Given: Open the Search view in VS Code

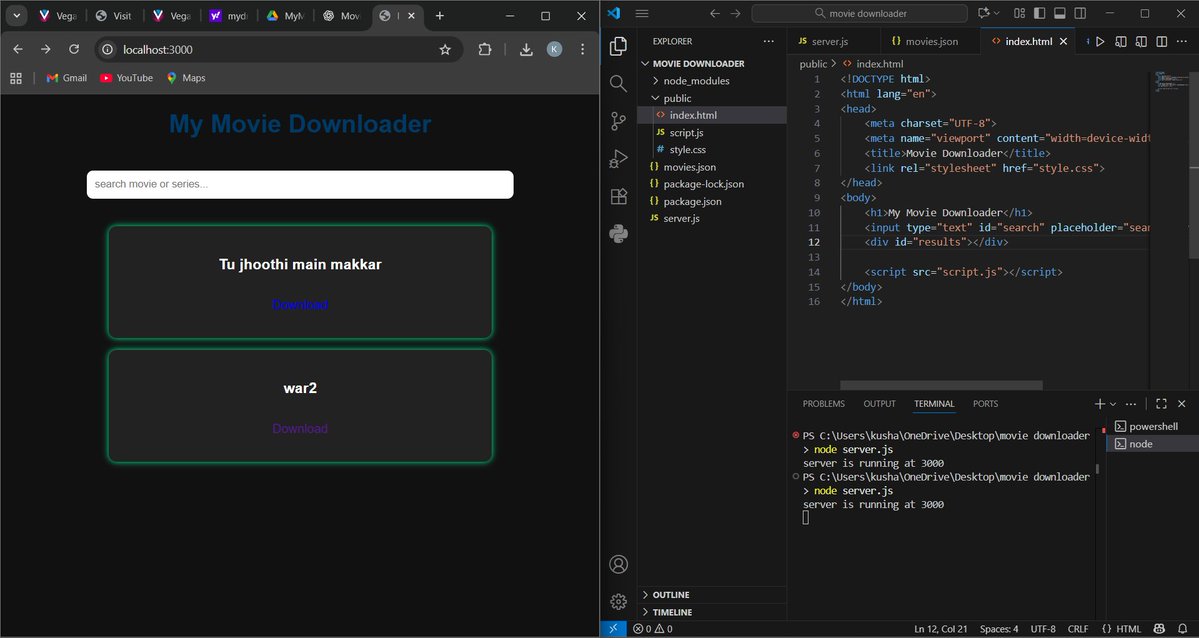Looking at the screenshot, I should click(x=618, y=84).
